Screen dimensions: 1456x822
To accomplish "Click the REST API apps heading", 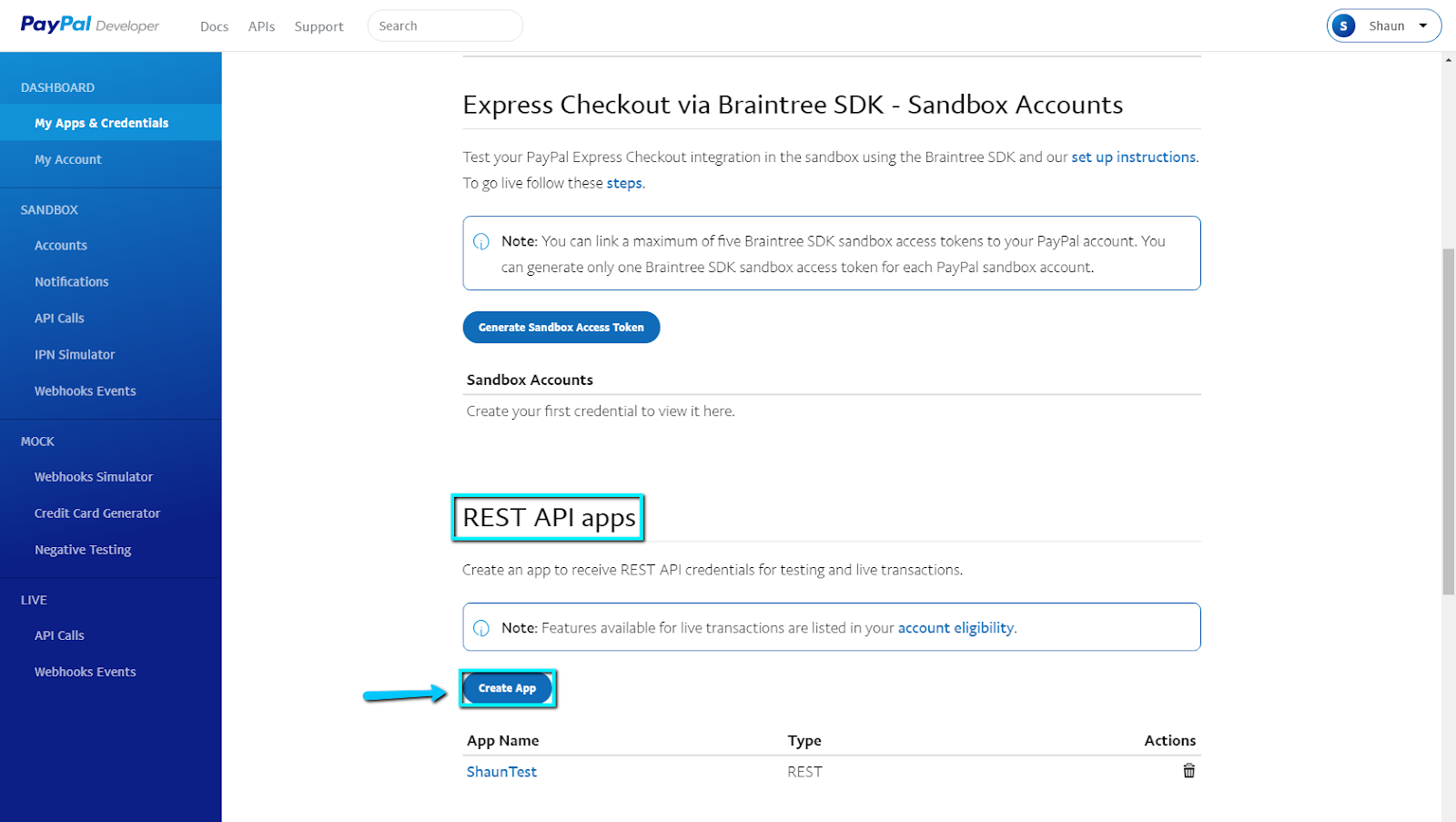I will [x=549, y=518].
